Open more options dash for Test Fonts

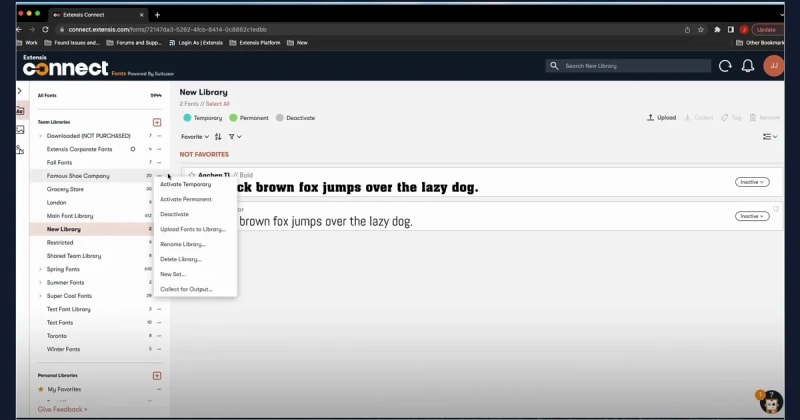[159, 323]
